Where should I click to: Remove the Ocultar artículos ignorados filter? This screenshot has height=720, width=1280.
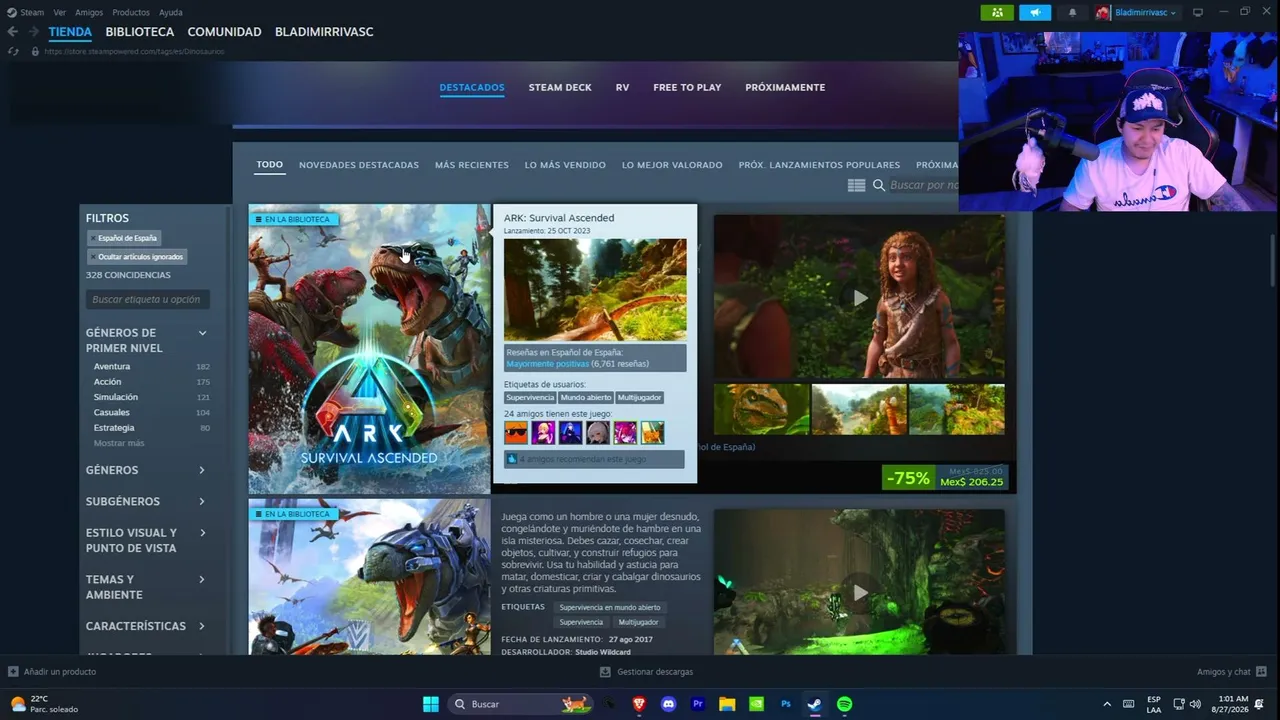[x=93, y=257]
